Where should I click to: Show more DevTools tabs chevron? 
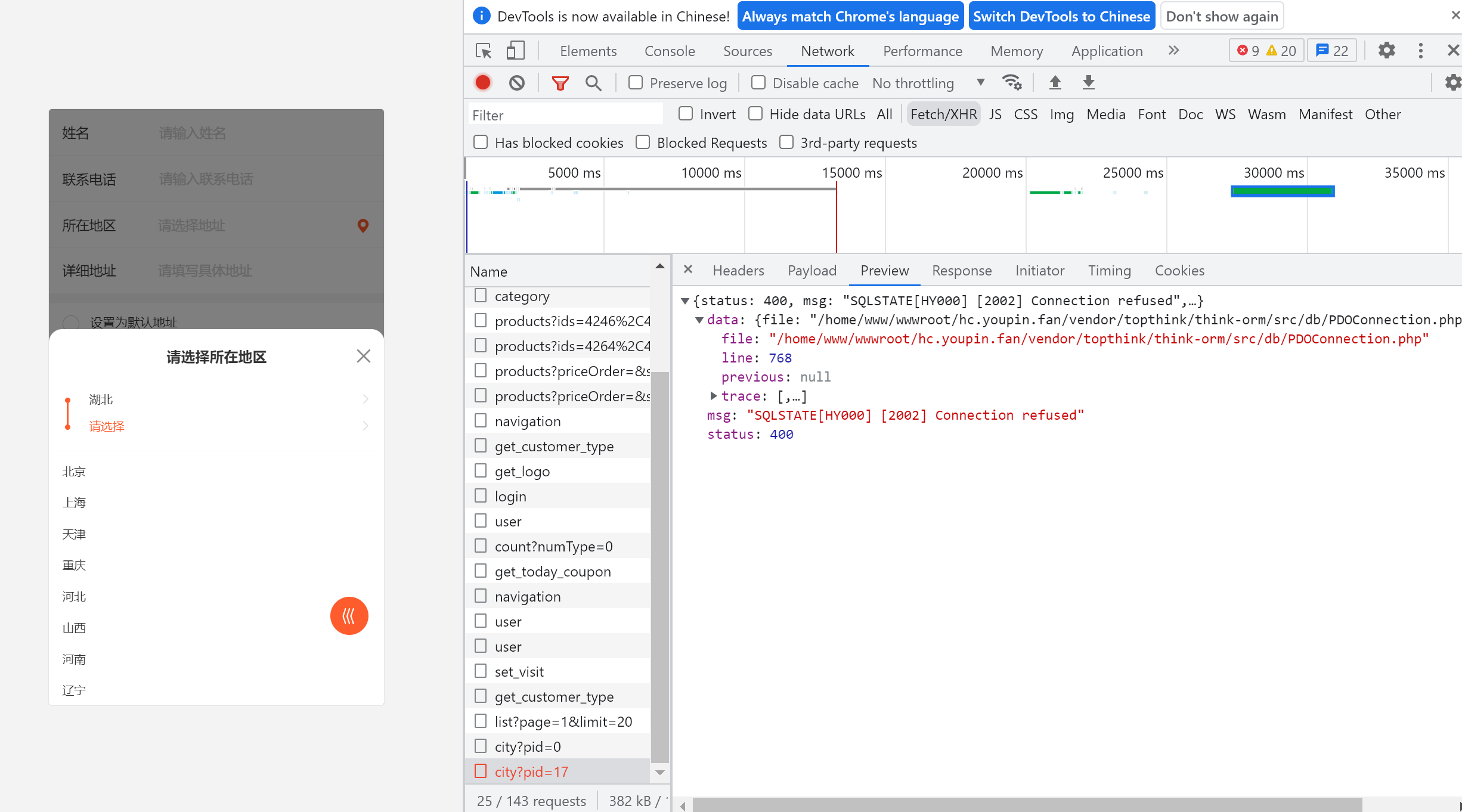[x=1173, y=51]
